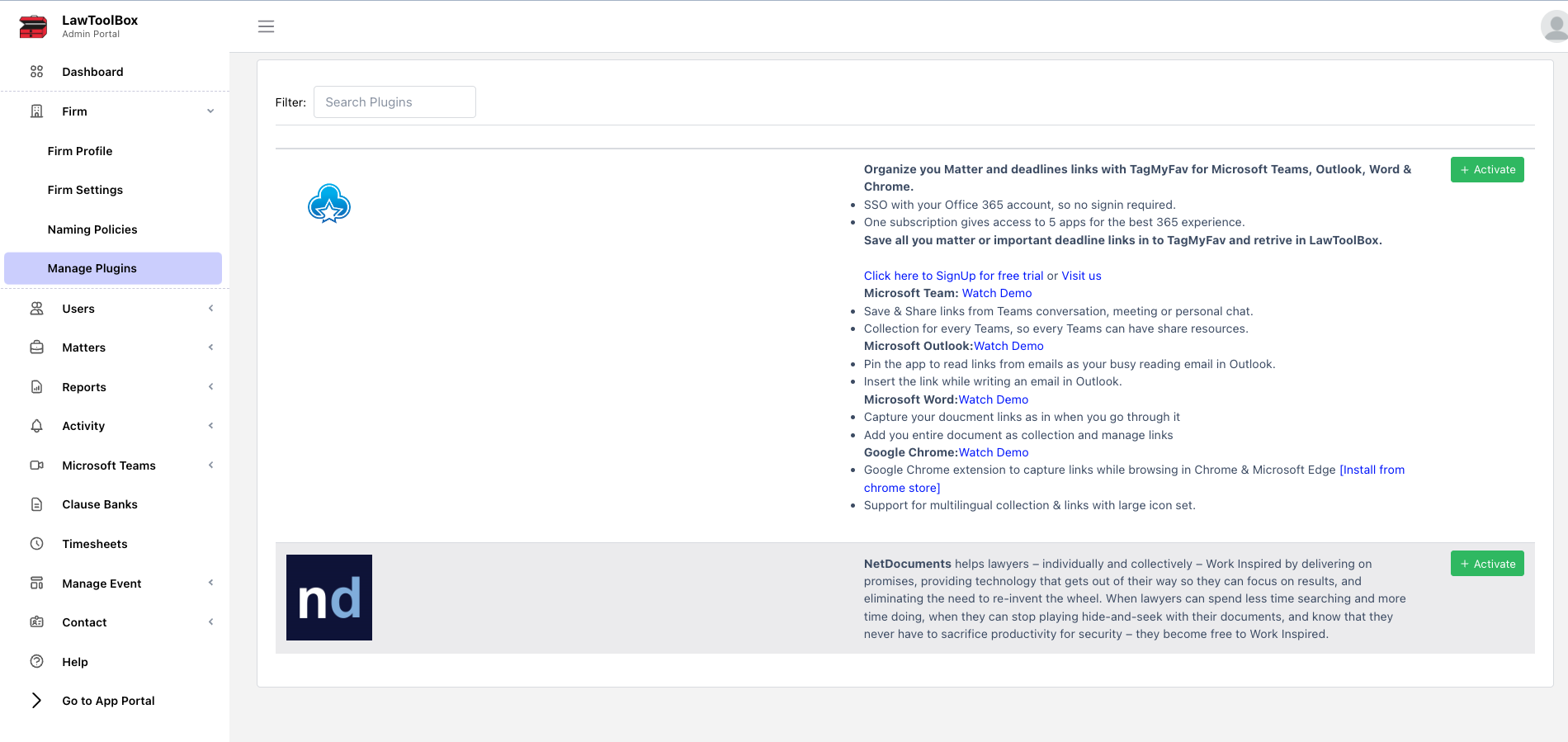Click the LawToolBox title text
1568x742 pixels.
pos(100,20)
